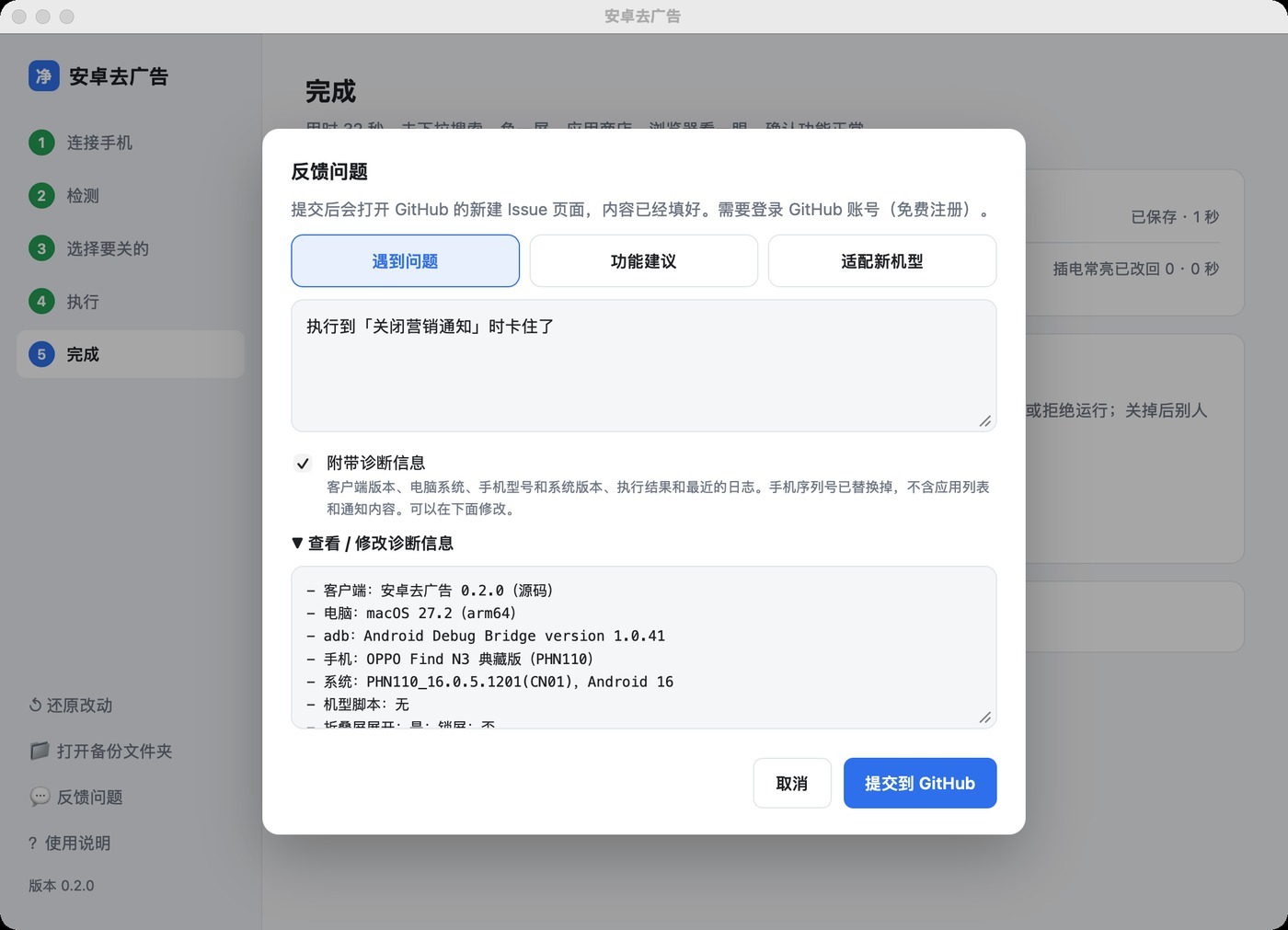This screenshot has width=1288, height=930.
Task: Switch to the 适配新机型 tab
Action: click(882, 261)
